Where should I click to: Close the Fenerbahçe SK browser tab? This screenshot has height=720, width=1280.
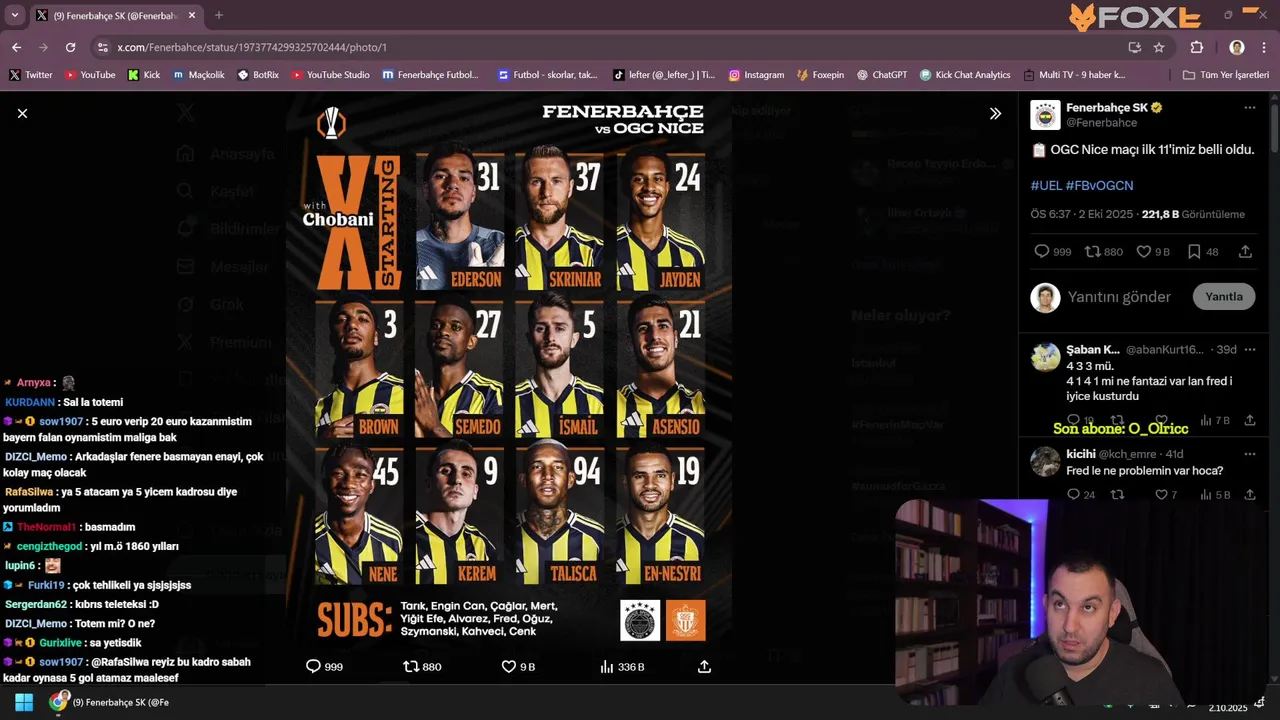click(x=194, y=15)
